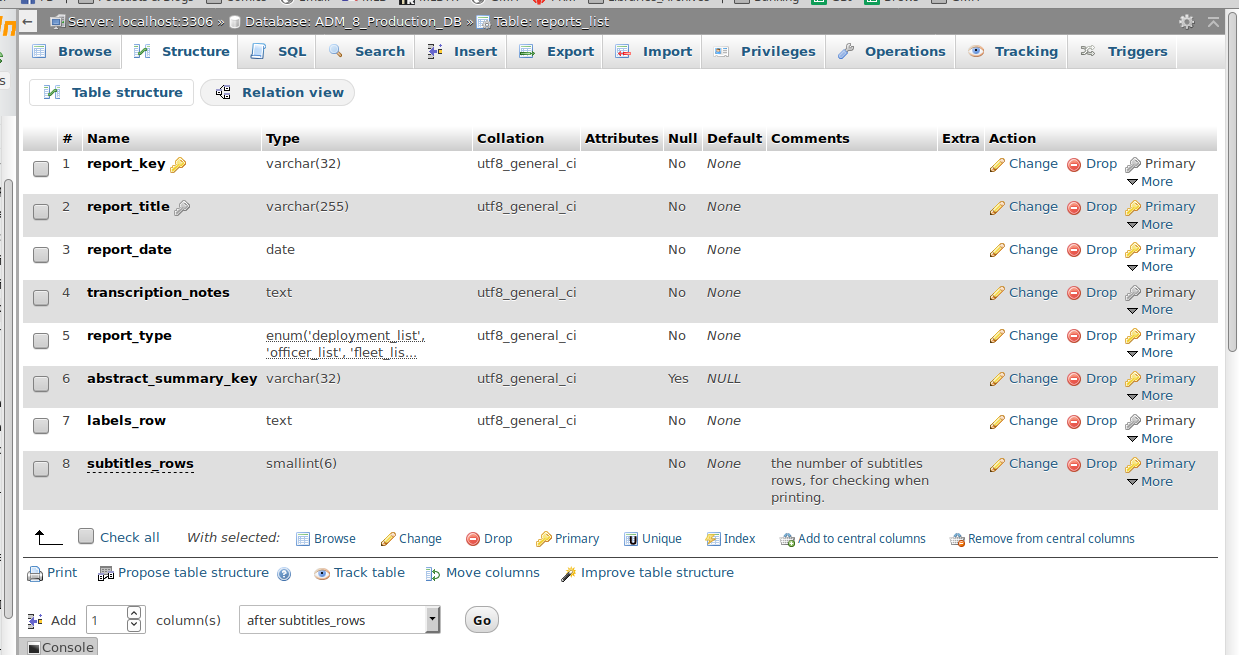Image resolution: width=1239 pixels, height=655 pixels.
Task: Click the red Drop icon for report_date
Action: click(1074, 251)
